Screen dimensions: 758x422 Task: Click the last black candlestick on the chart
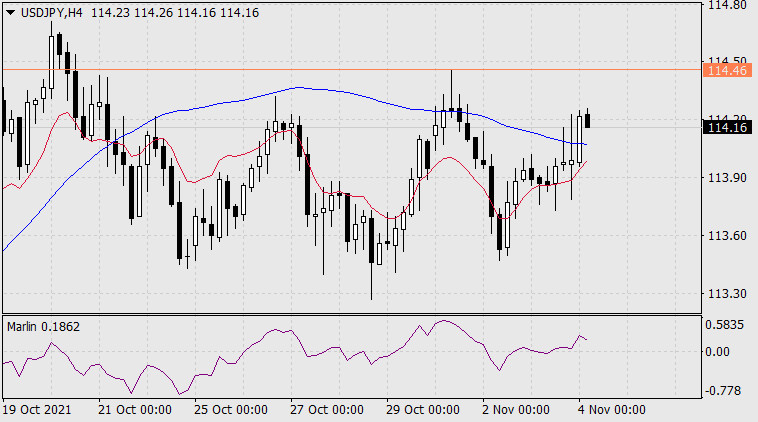click(x=587, y=121)
